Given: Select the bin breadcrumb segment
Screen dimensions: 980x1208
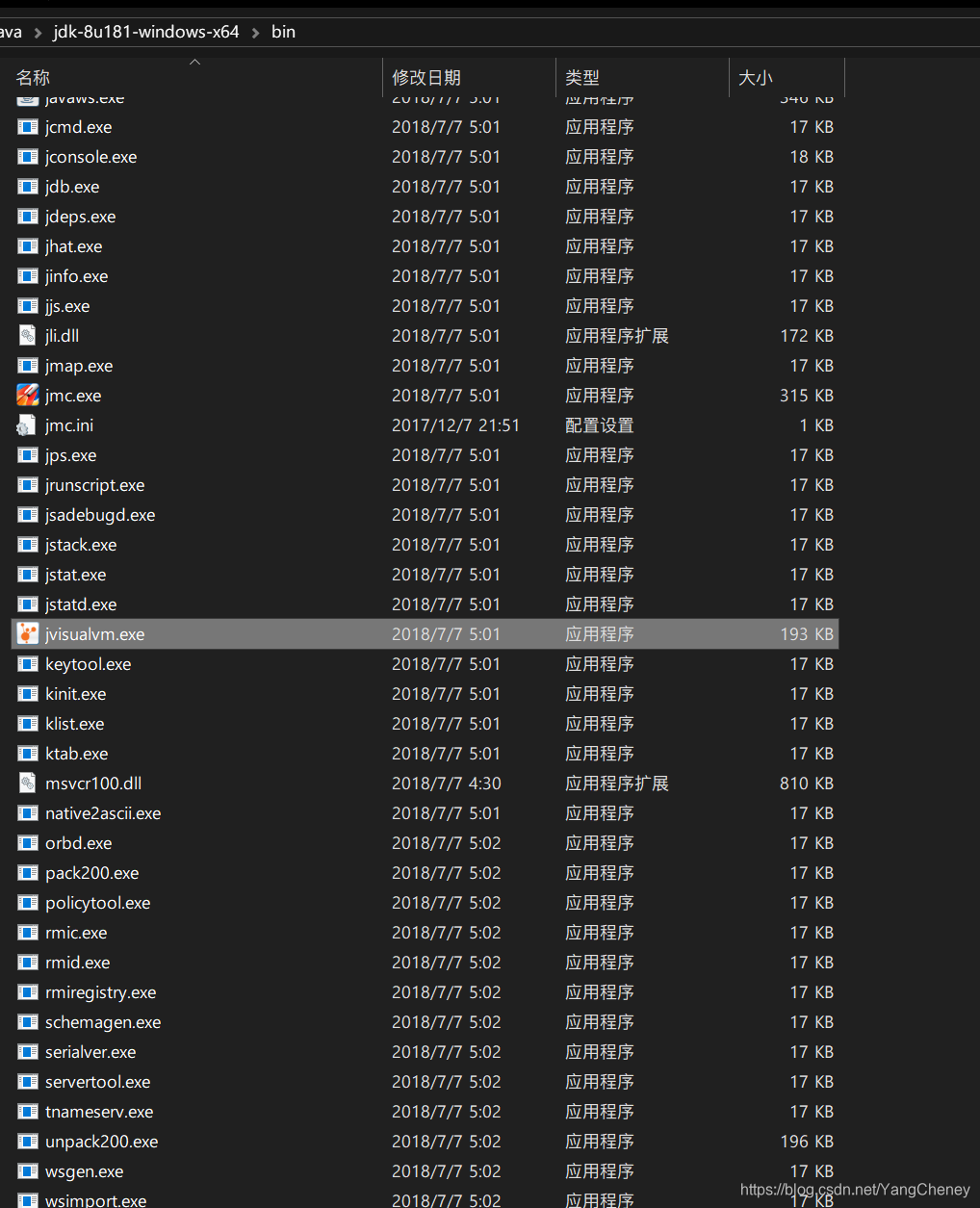Looking at the screenshot, I should click(283, 32).
